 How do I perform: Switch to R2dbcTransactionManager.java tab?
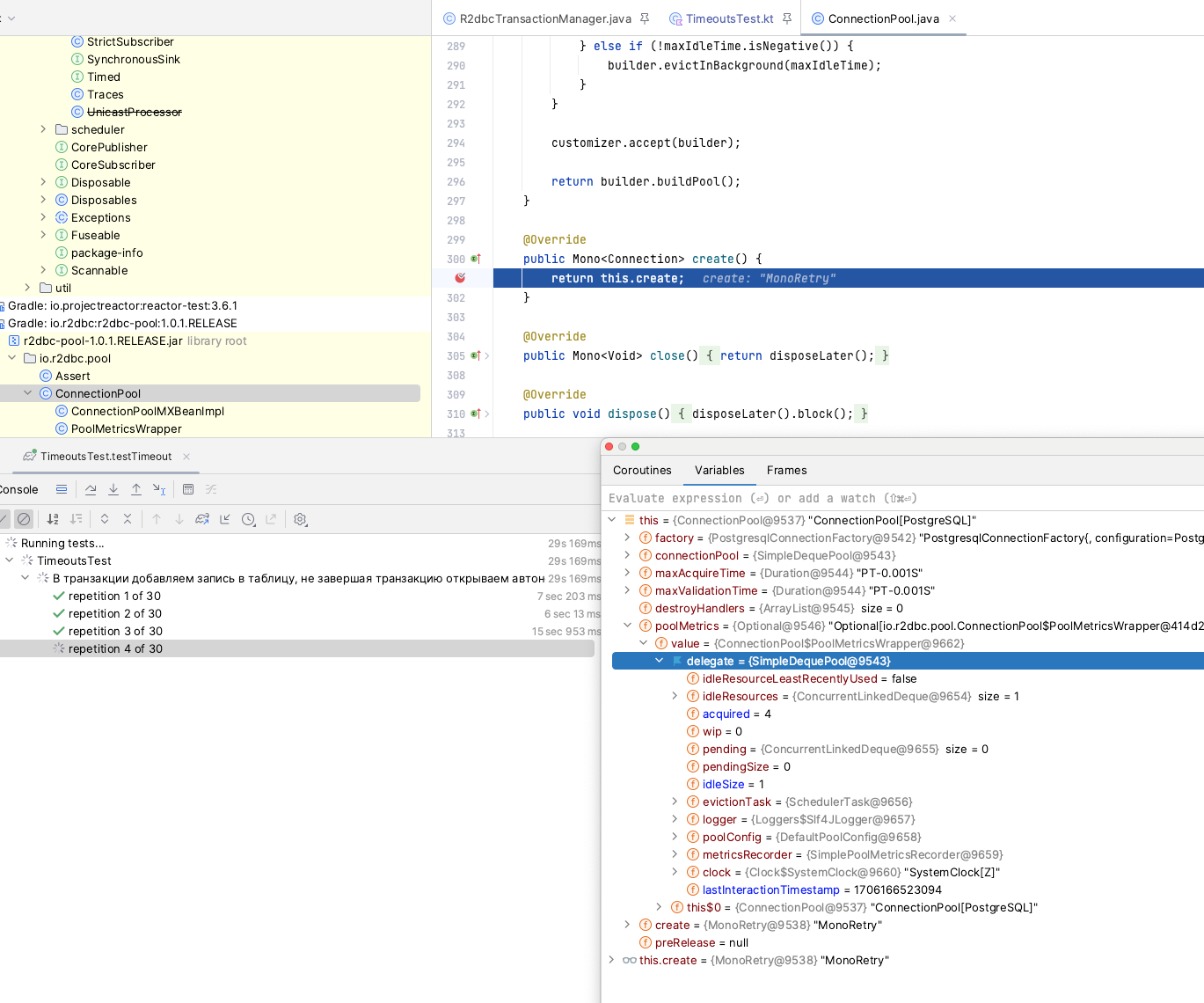(x=545, y=18)
